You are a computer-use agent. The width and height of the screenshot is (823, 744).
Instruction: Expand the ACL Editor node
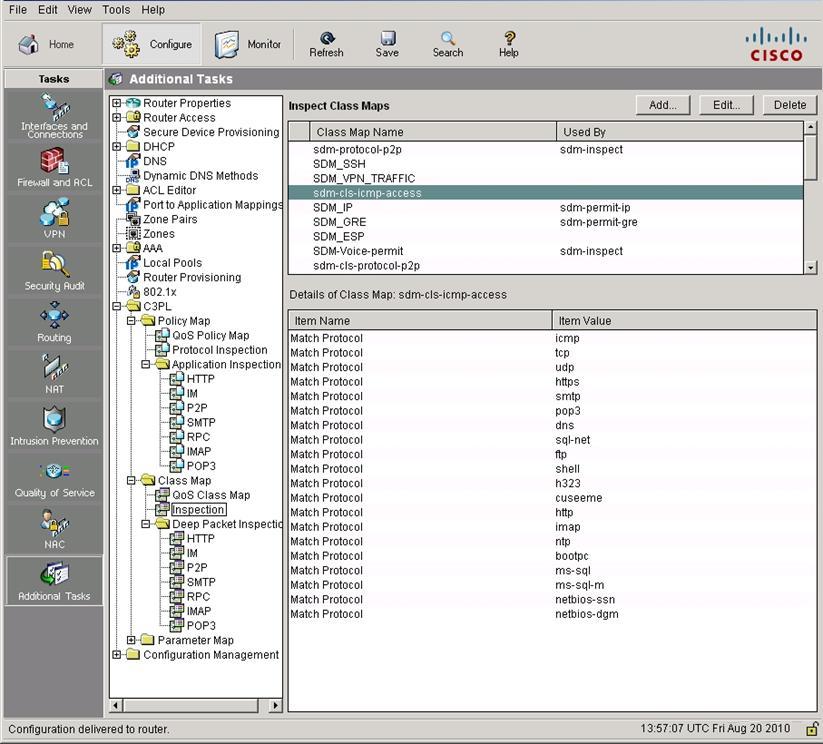[117, 190]
